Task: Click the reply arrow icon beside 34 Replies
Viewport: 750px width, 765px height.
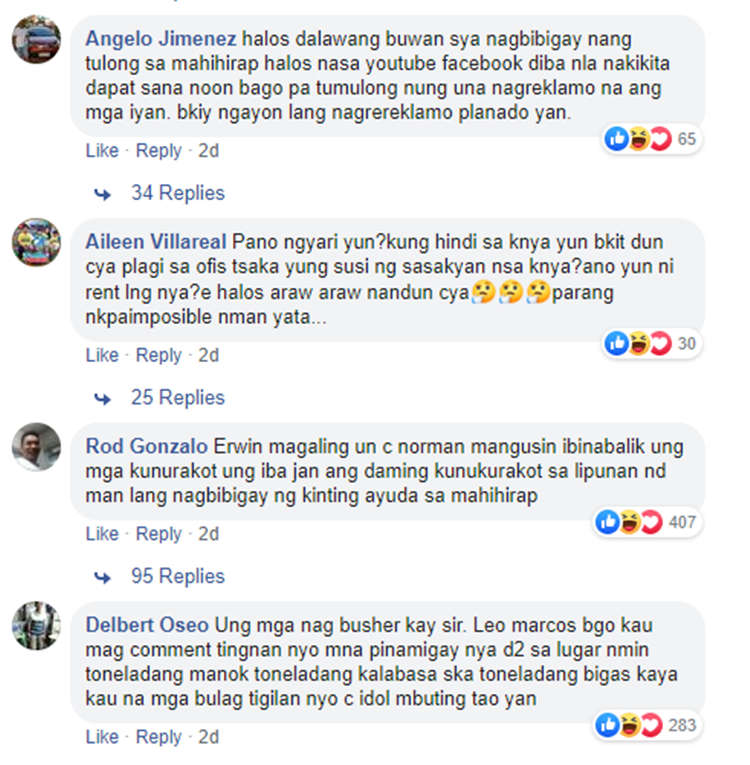Action: 102,194
